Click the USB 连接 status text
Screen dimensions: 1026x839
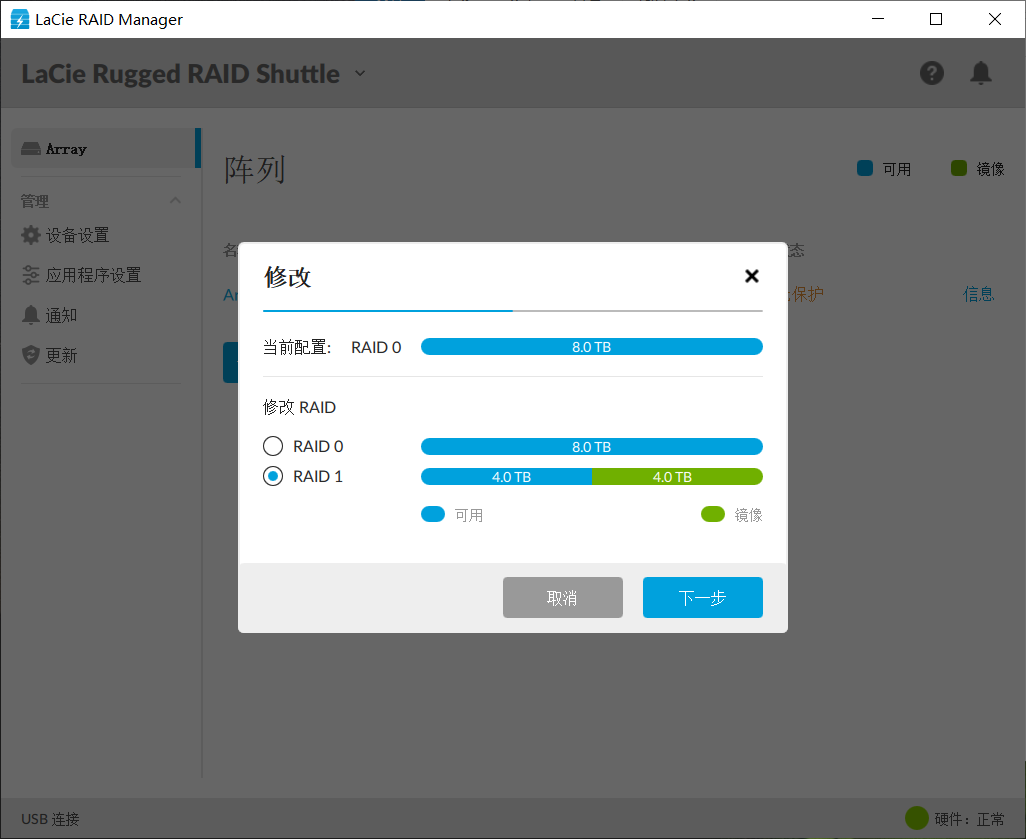tap(50, 819)
